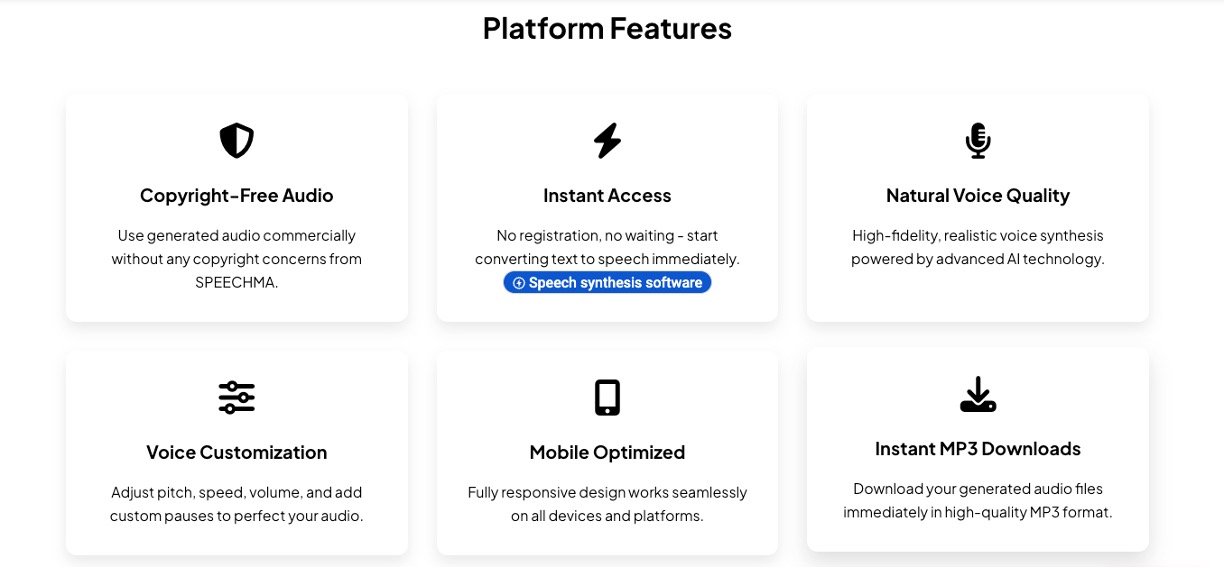Viewport: 1224px width, 568px height.
Task: Click the sliders Voice Customization icon
Action: [237, 397]
